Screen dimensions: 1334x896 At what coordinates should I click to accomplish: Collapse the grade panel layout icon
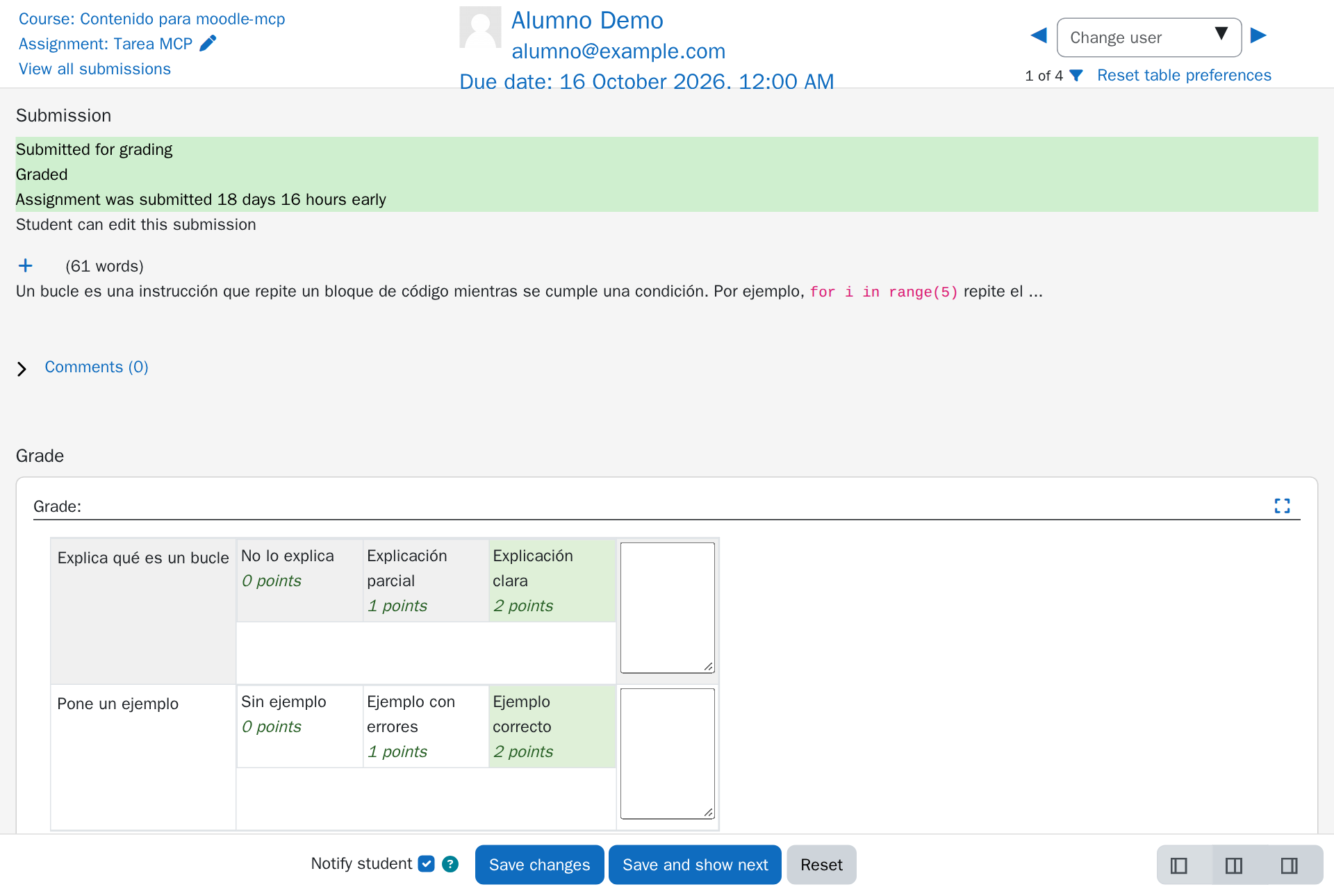coord(1290,865)
